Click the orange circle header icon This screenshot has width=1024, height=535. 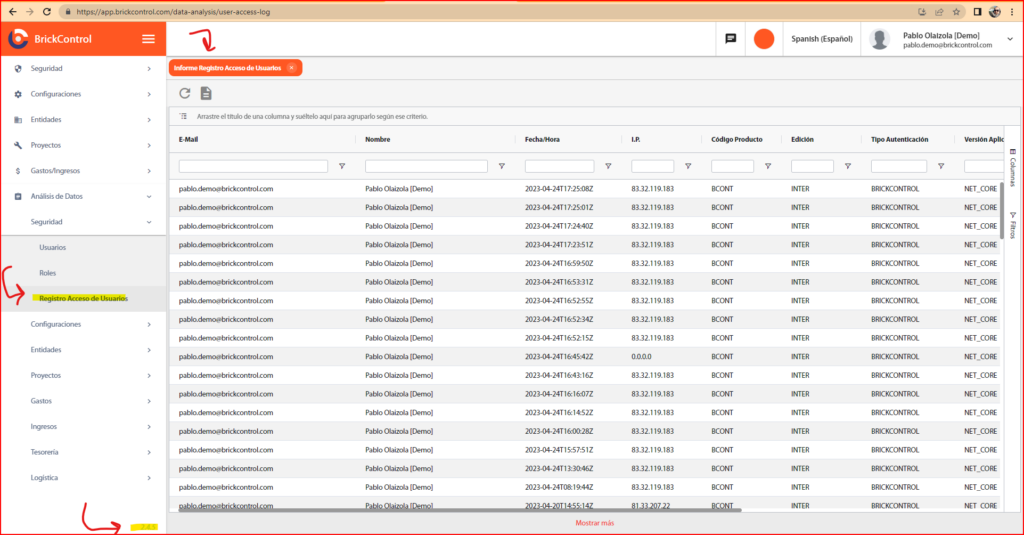763,39
